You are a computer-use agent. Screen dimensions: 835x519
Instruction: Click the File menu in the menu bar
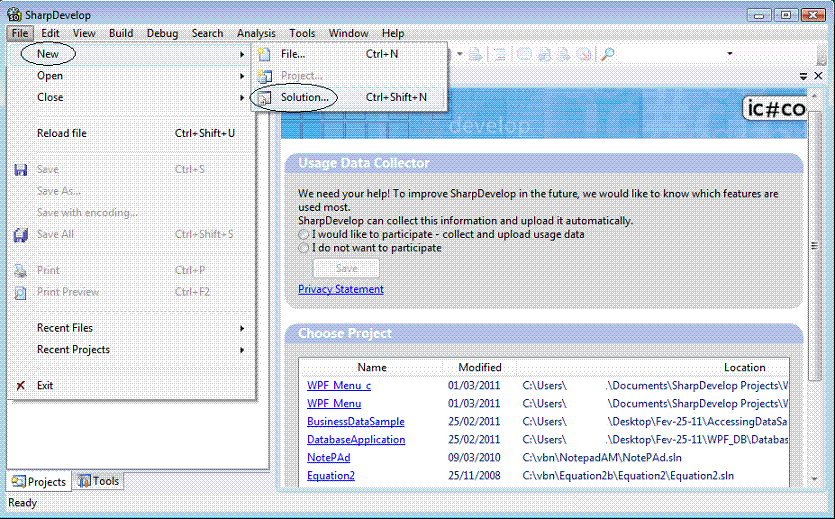tap(20, 33)
